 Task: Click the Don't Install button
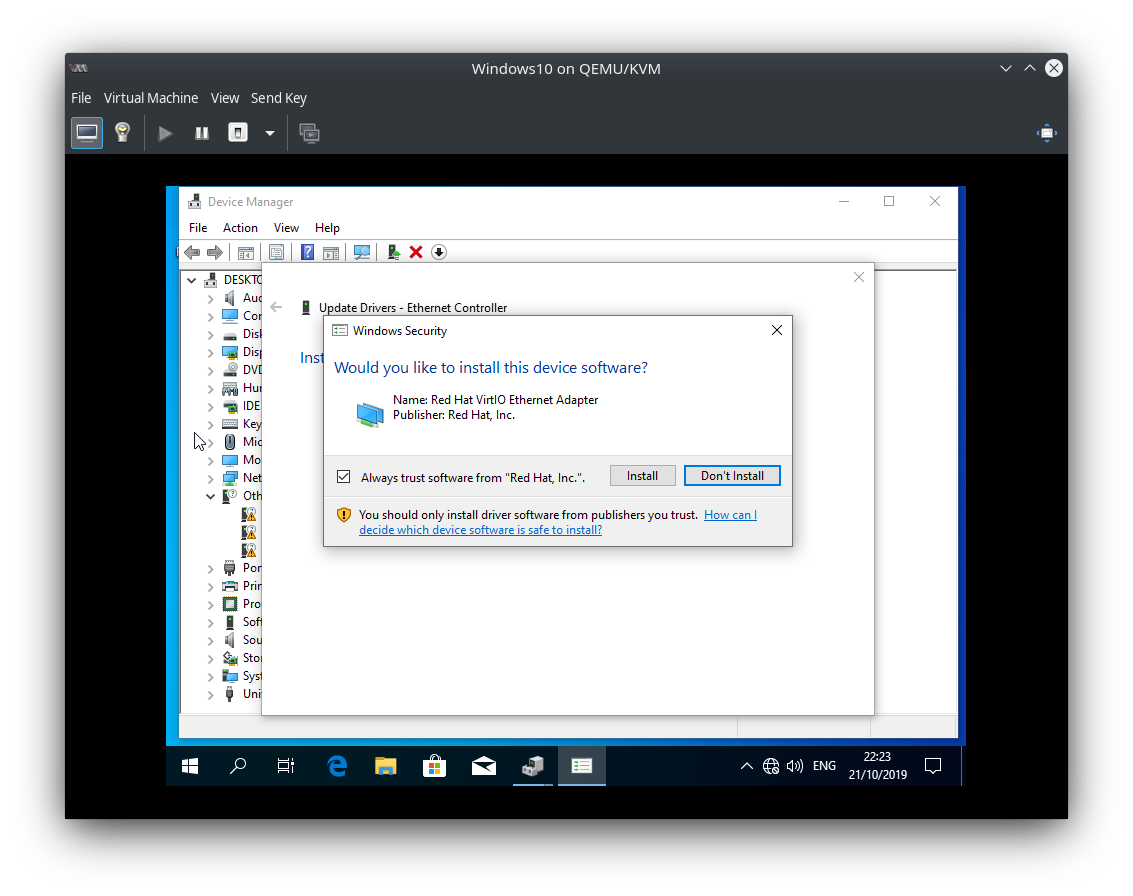click(732, 476)
